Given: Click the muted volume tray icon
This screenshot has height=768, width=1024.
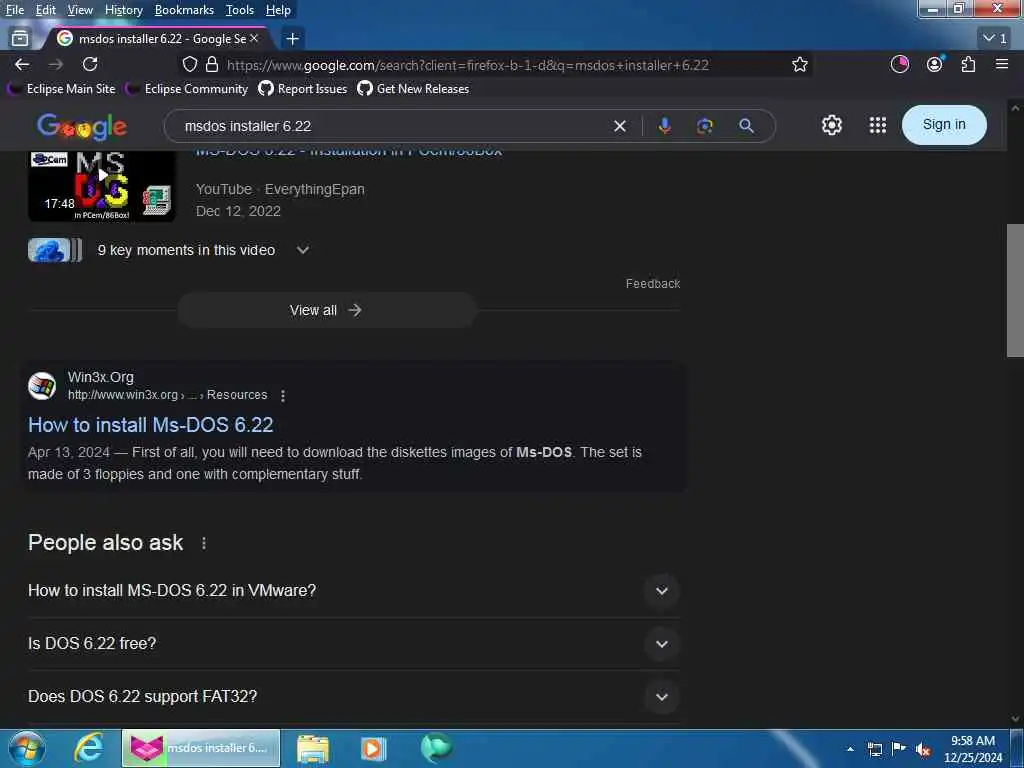Looking at the screenshot, I should click(x=923, y=750).
